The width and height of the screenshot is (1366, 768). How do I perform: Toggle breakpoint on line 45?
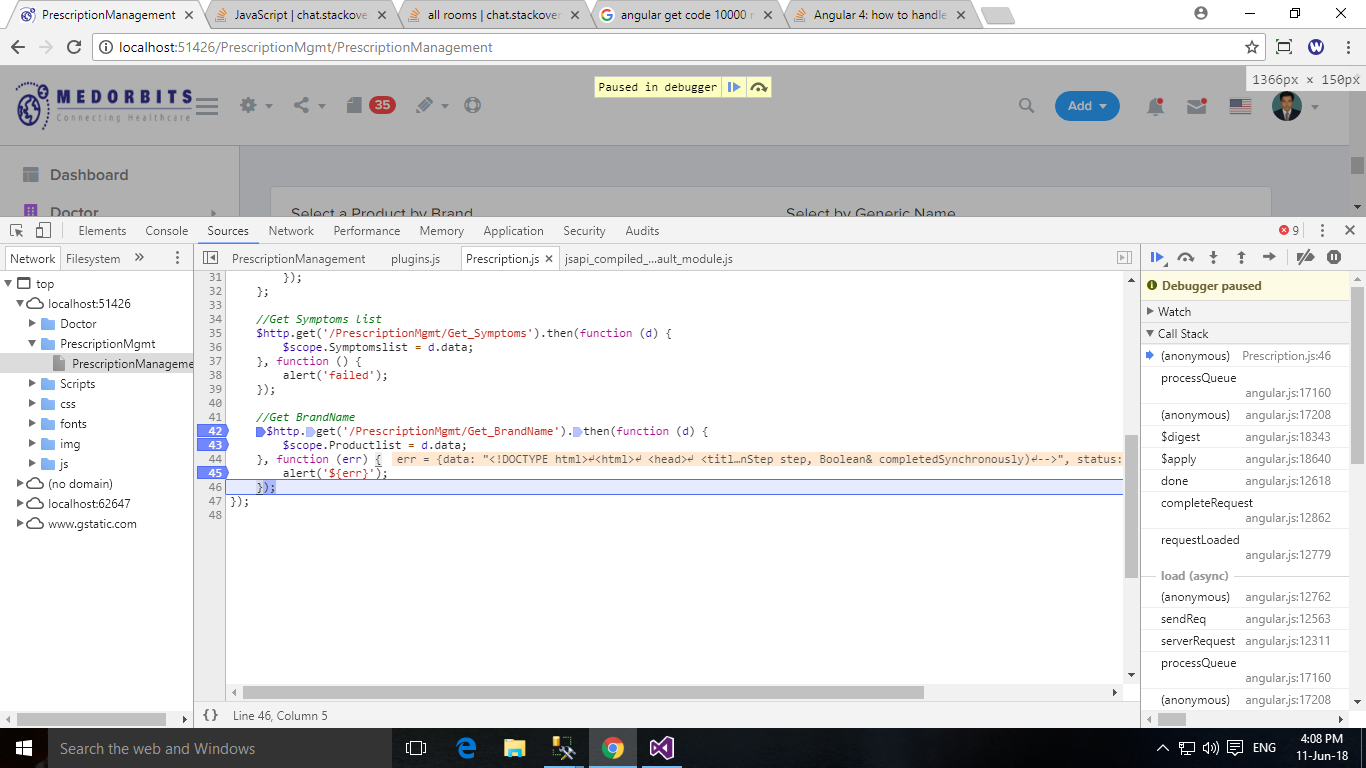[x=212, y=473]
